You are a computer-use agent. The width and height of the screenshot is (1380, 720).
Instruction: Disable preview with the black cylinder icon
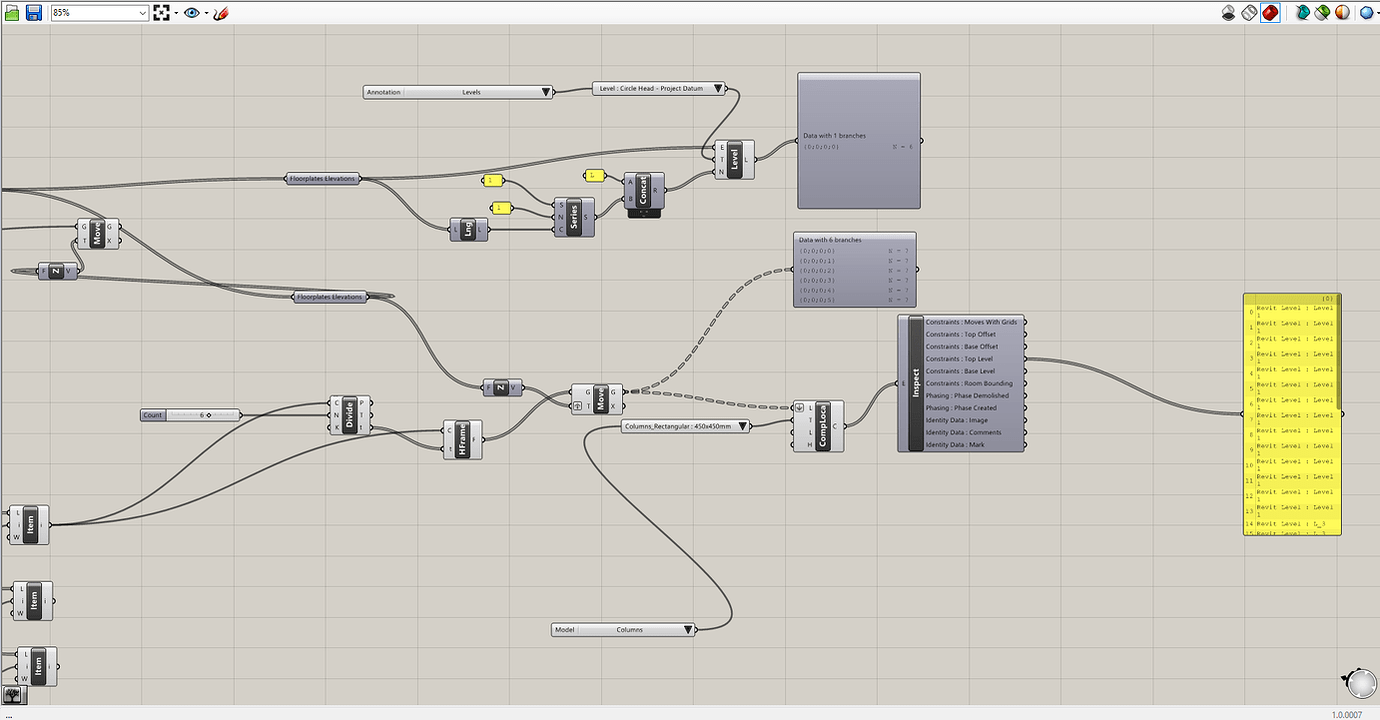pyautogui.click(x=1229, y=13)
